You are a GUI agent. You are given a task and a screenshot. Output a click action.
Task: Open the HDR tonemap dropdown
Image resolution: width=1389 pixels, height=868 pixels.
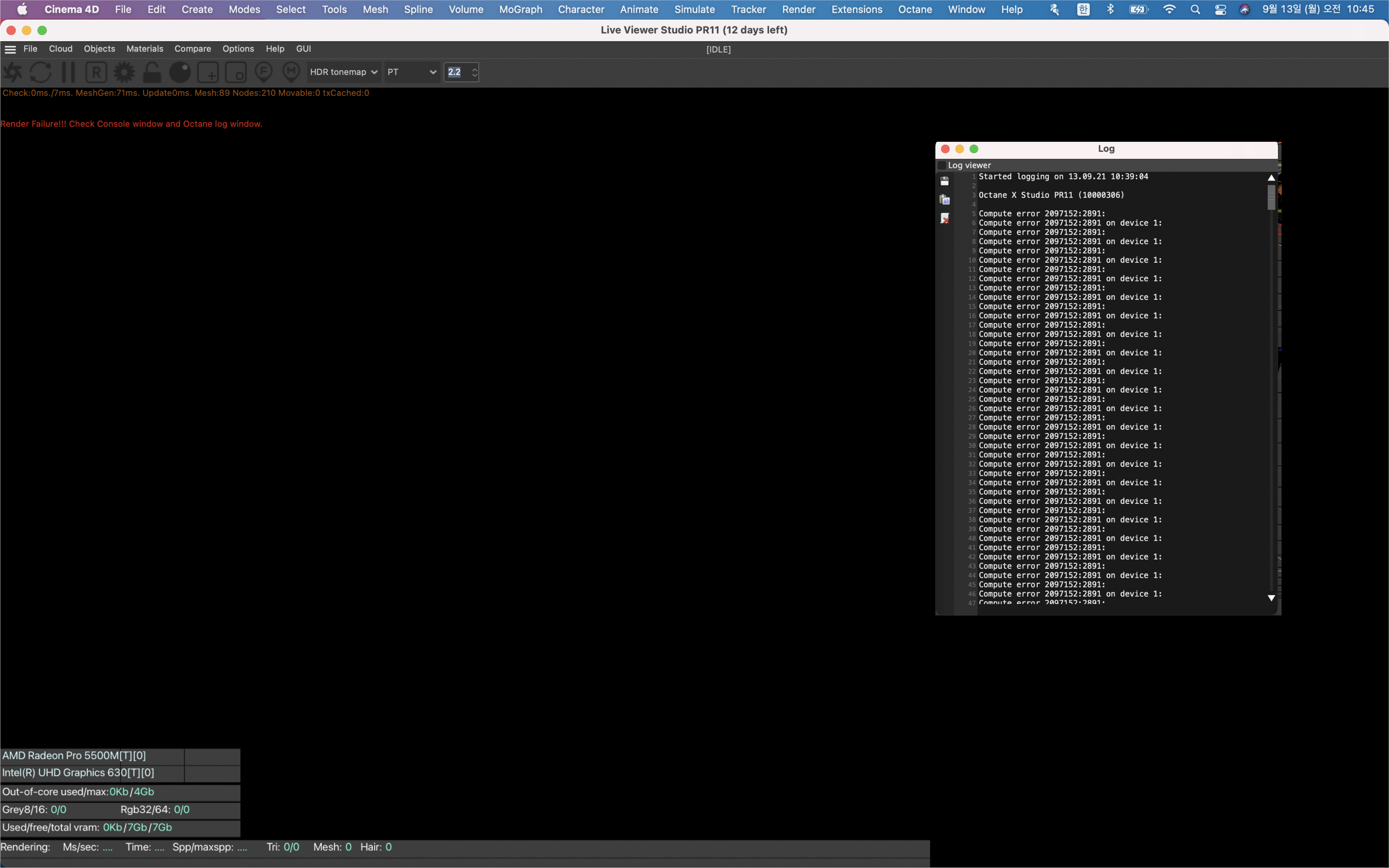coord(344,72)
